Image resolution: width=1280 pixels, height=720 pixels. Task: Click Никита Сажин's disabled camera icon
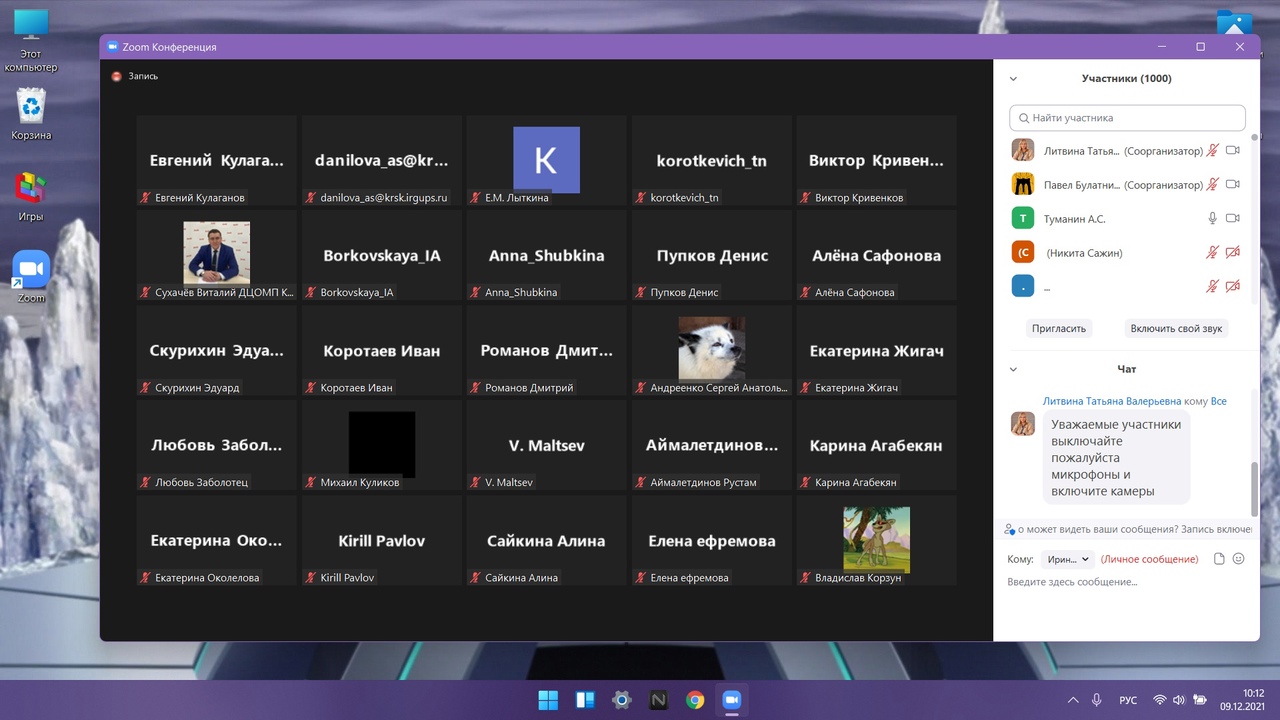tap(1232, 253)
